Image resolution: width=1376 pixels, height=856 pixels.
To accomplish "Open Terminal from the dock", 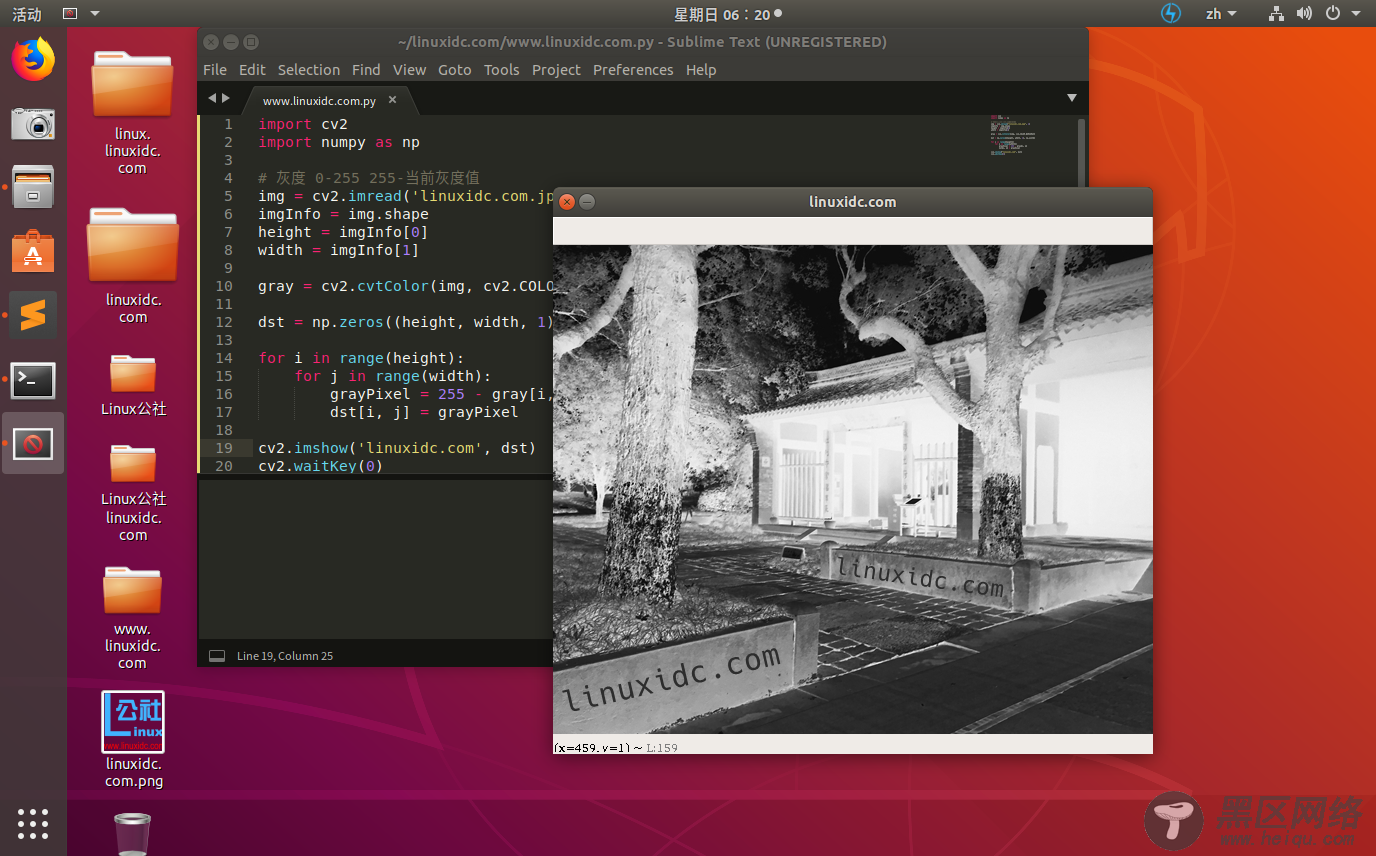I will coord(33,380).
